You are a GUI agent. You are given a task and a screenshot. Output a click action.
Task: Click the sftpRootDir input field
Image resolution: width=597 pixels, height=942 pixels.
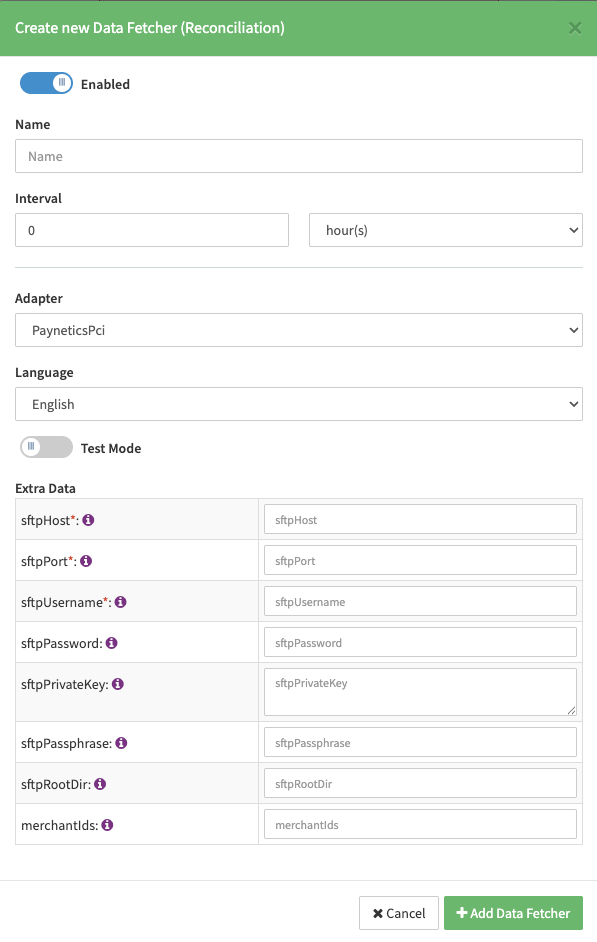(420, 783)
